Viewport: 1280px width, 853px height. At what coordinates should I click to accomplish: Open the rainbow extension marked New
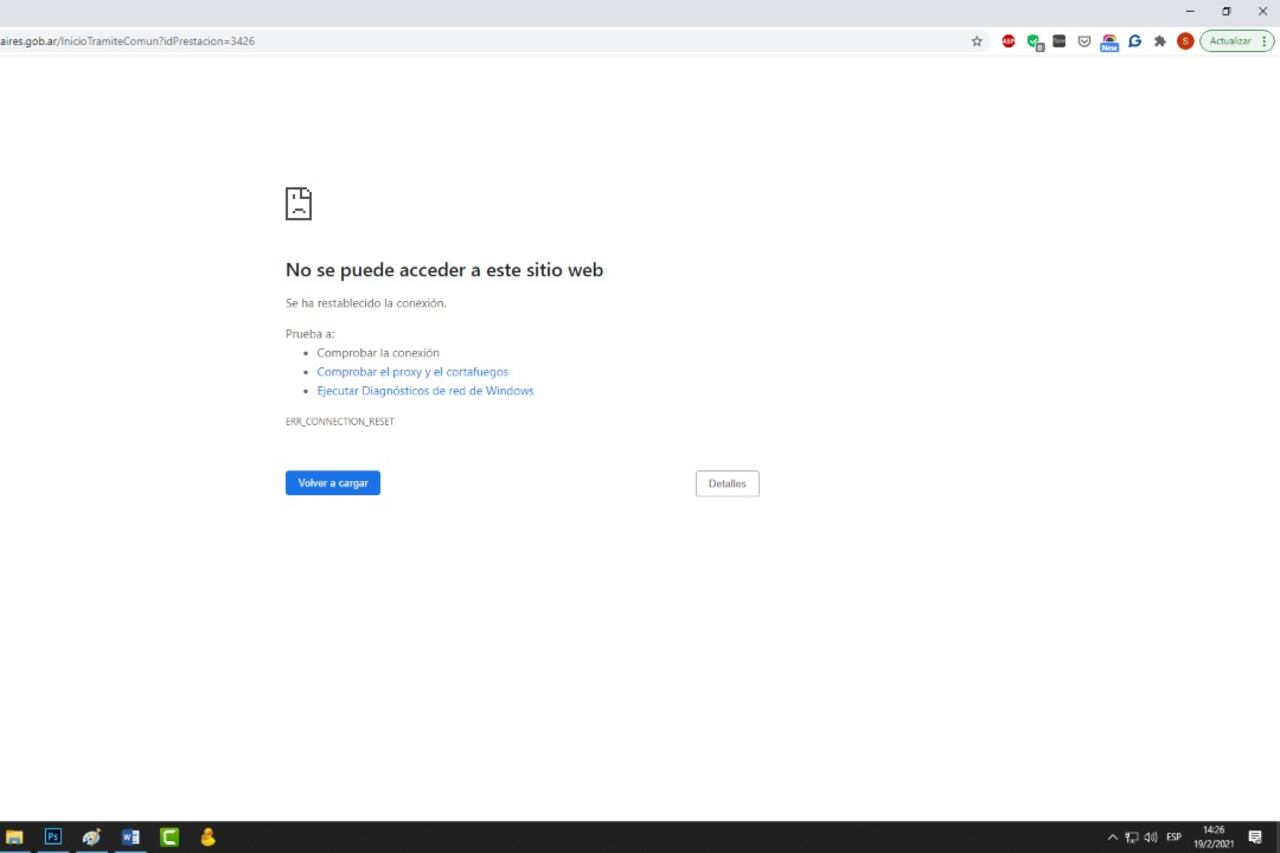pos(1109,42)
